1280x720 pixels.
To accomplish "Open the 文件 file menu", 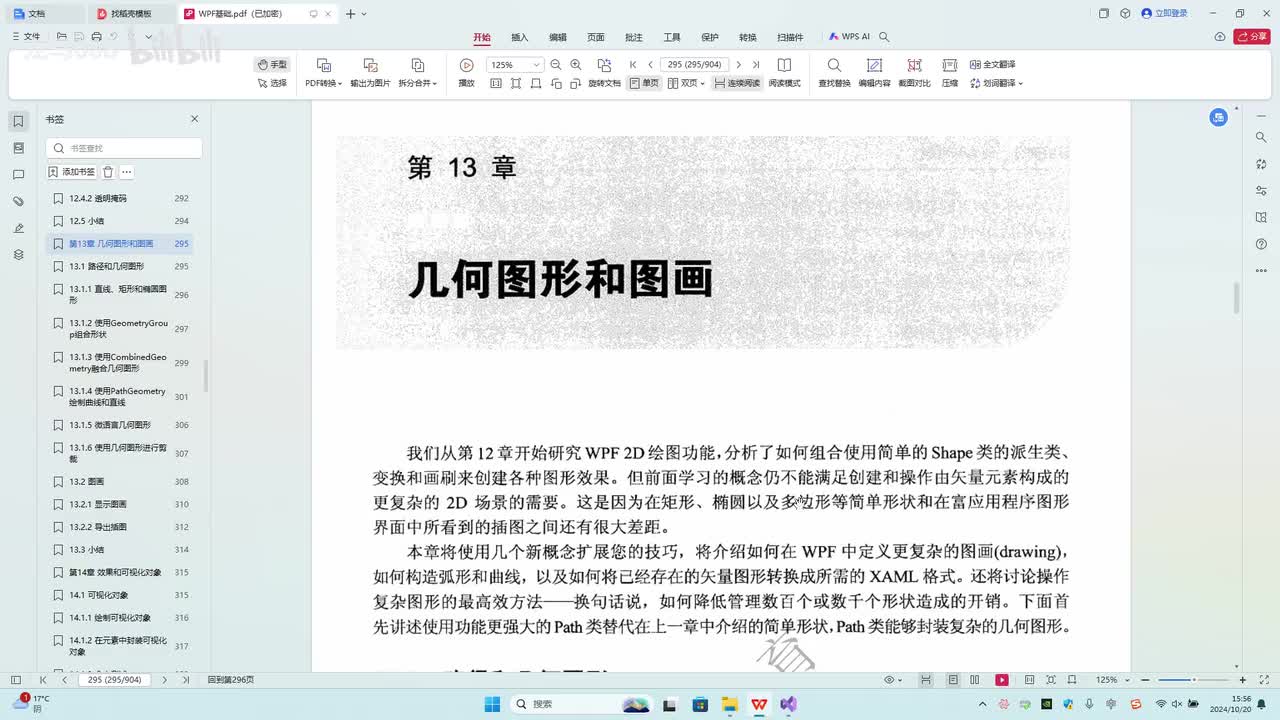I will pos(27,36).
